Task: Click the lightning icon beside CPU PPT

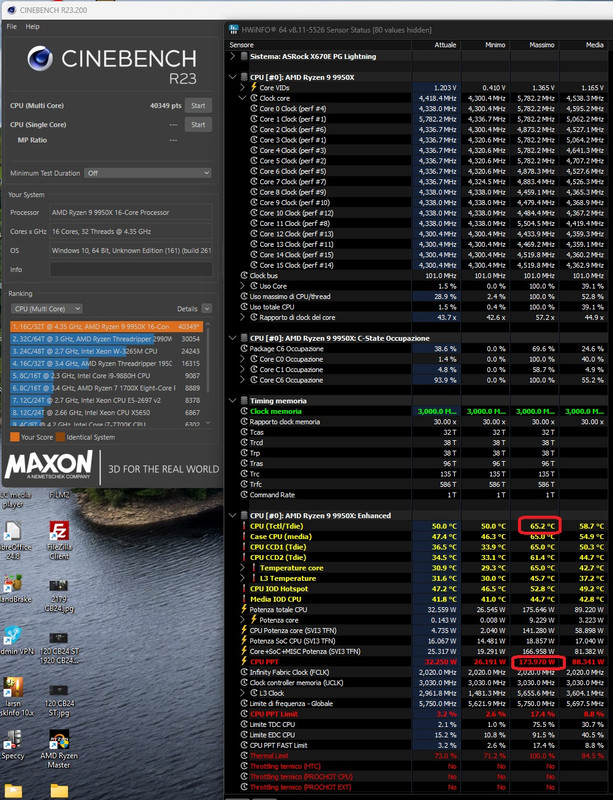Action: click(x=243, y=662)
